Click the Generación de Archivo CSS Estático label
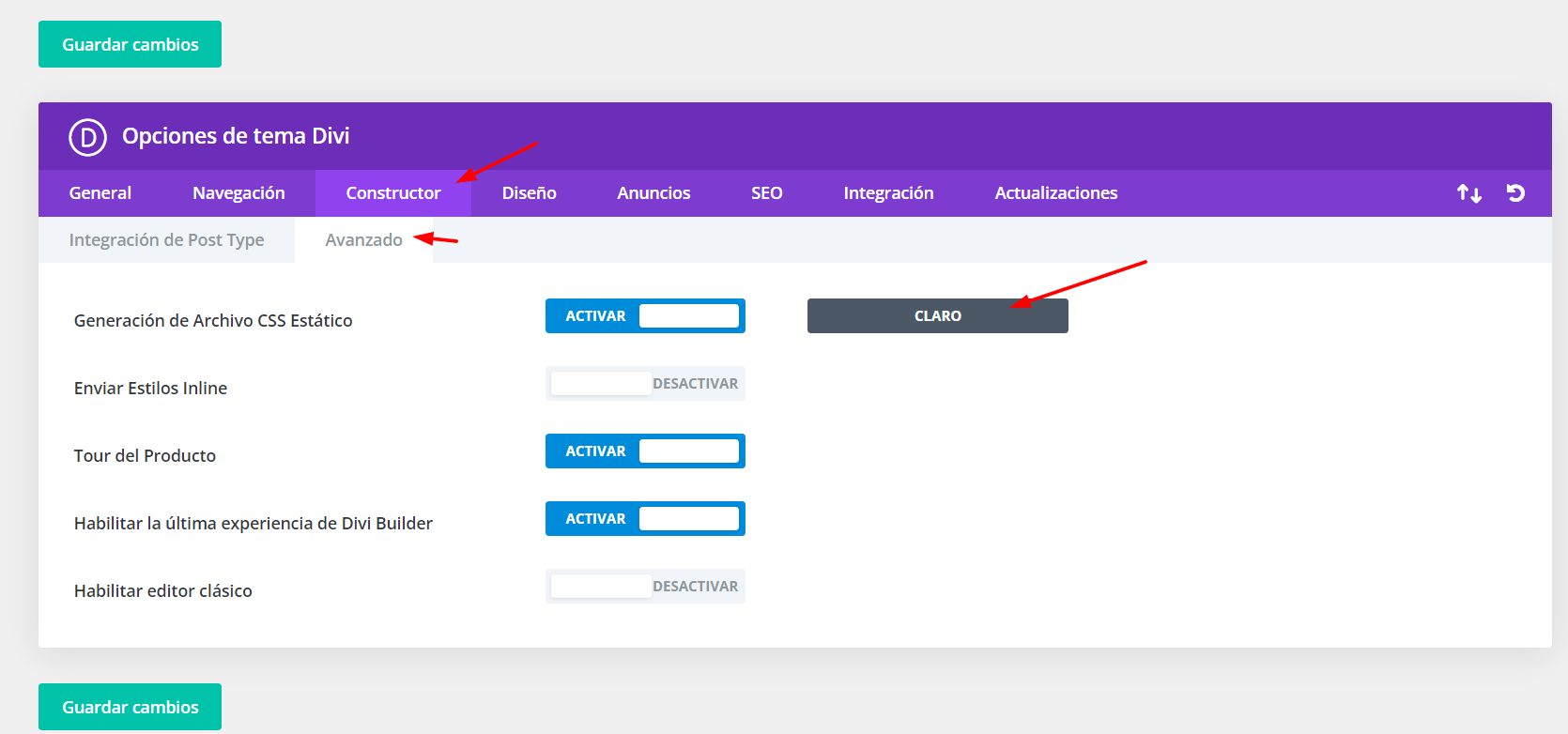This screenshot has width=1568, height=734. (213, 321)
